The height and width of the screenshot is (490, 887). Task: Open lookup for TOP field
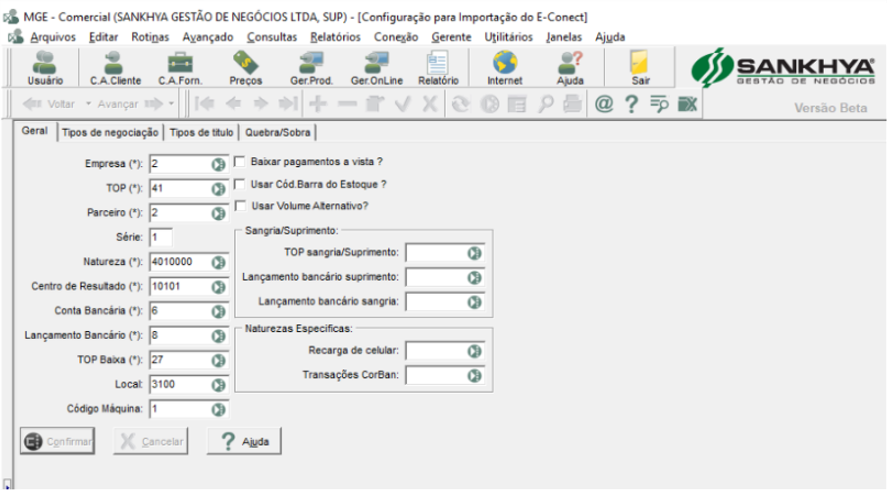click(218, 189)
